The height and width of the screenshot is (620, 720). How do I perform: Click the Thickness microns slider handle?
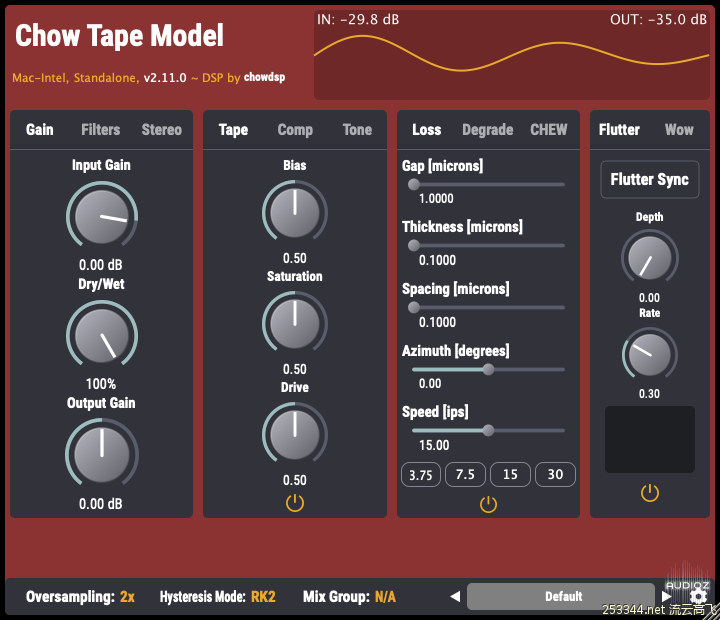pyautogui.click(x=414, y=246)
